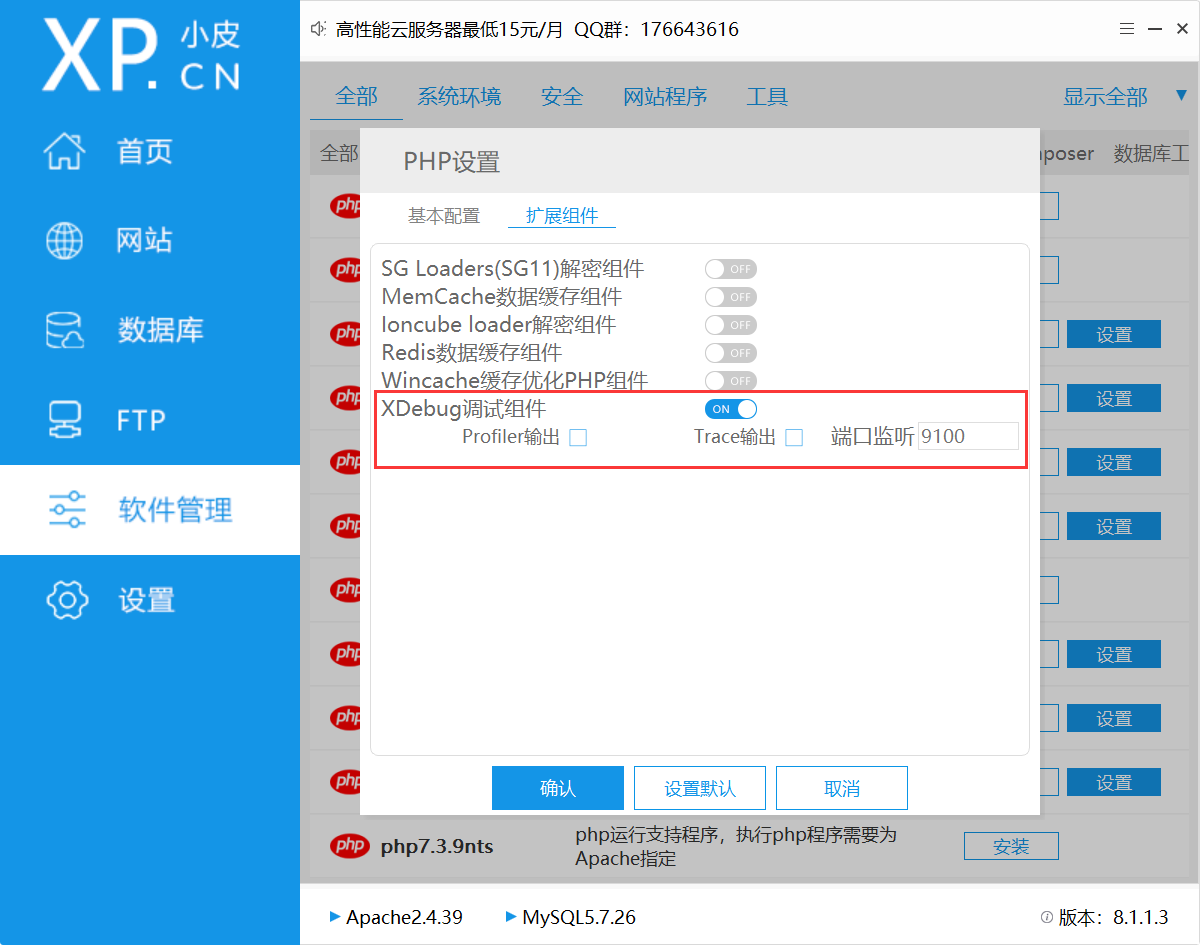Open the FTP server icon
This screenshot has height=945, width=1200.
tap(67, 420)
